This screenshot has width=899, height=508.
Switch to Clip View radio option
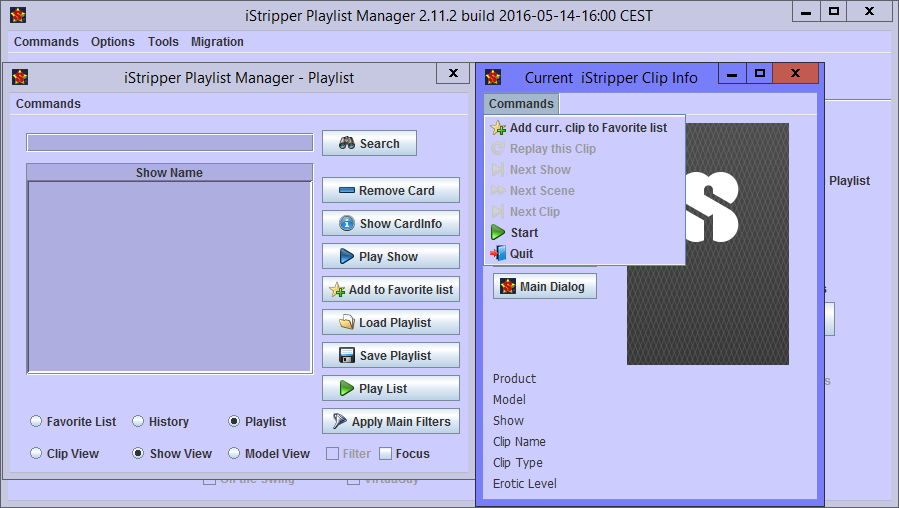(37, 454)
